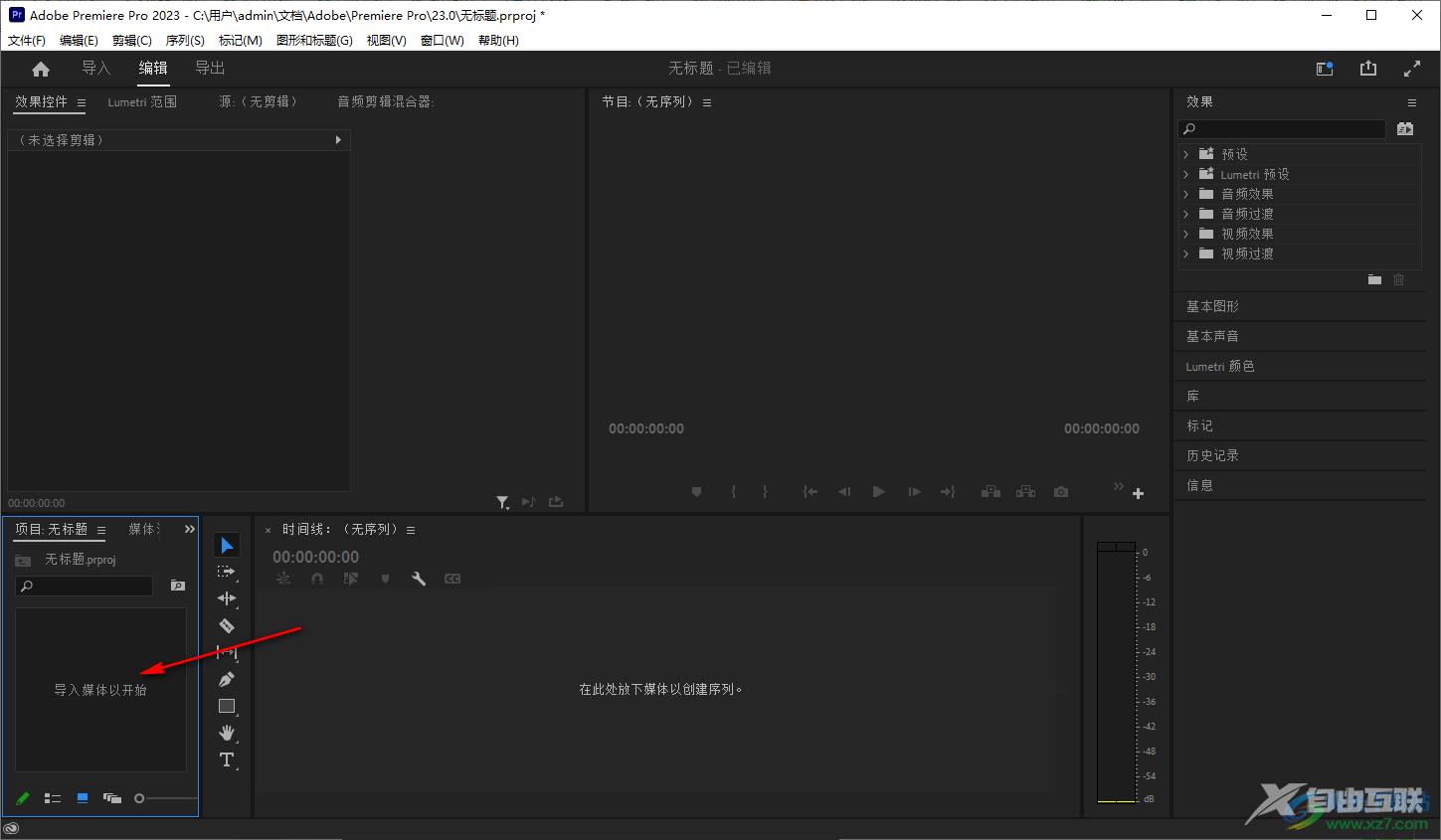Select the Hand tool
The image size is (1441, 840).
[x=227, y=733]
